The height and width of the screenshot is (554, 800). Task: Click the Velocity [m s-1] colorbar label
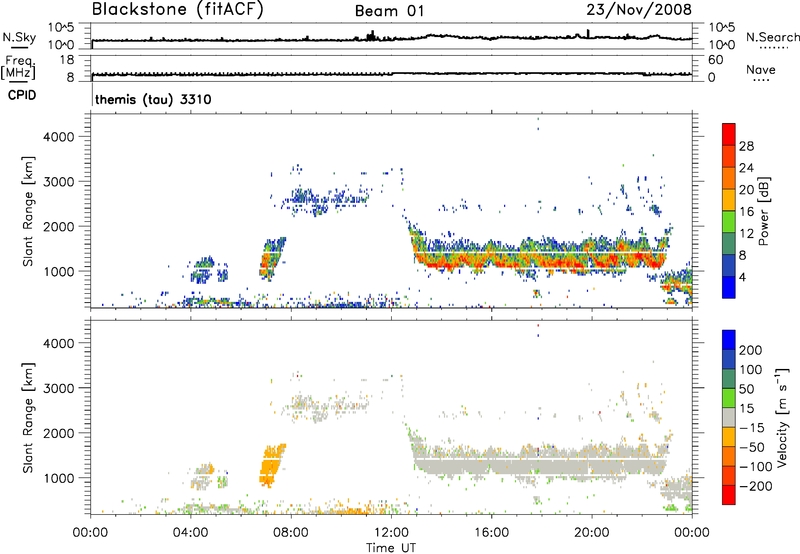[x=782, y=417]
